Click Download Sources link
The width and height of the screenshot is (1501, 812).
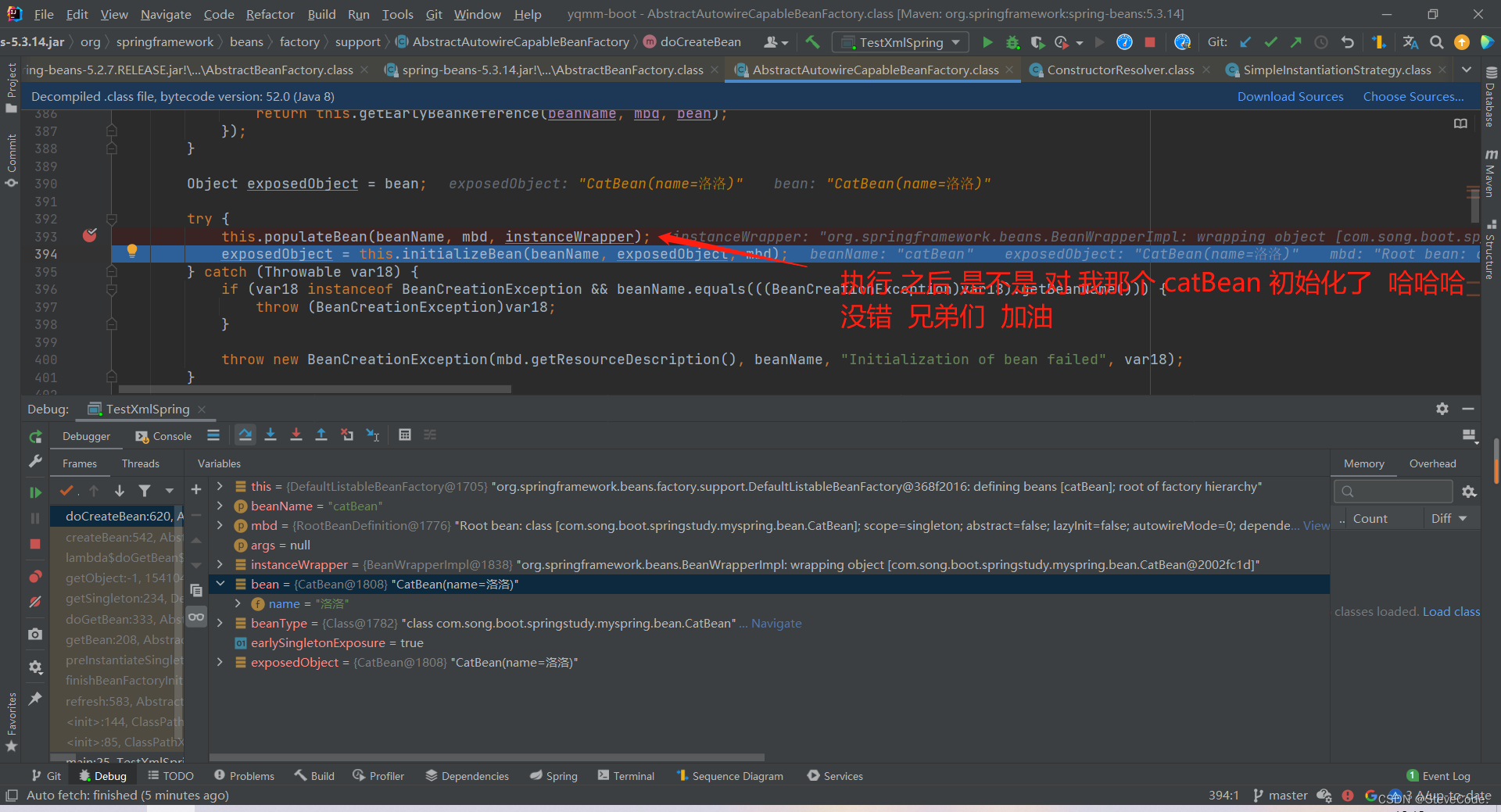tap(1290, 96)
